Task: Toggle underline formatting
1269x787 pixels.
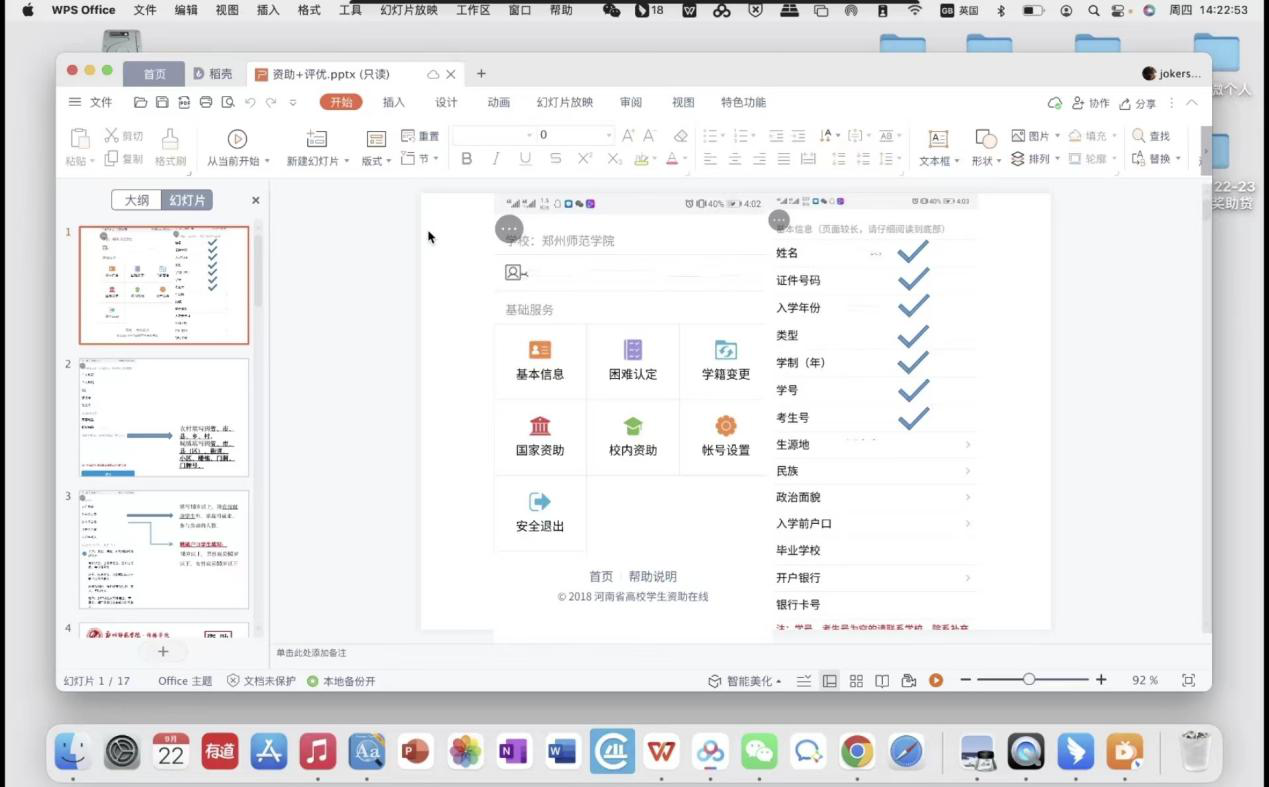Action: (524, 159)
